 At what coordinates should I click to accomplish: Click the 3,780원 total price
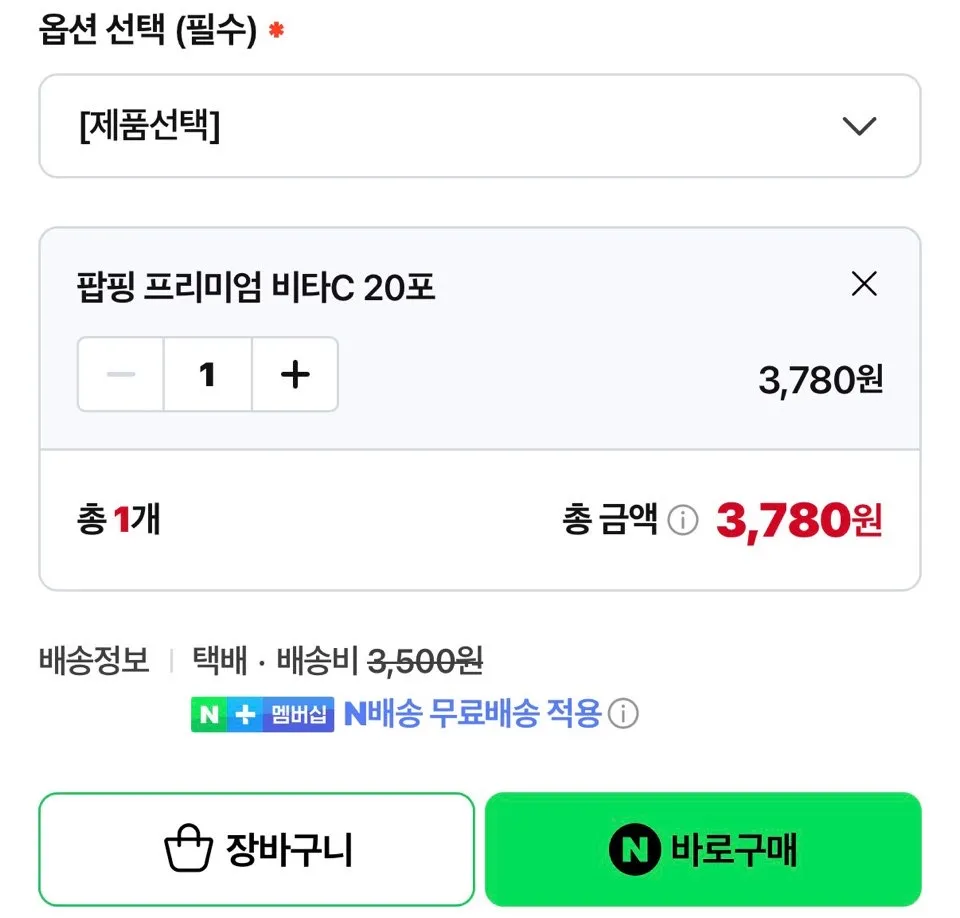click(x=799, y=520)
